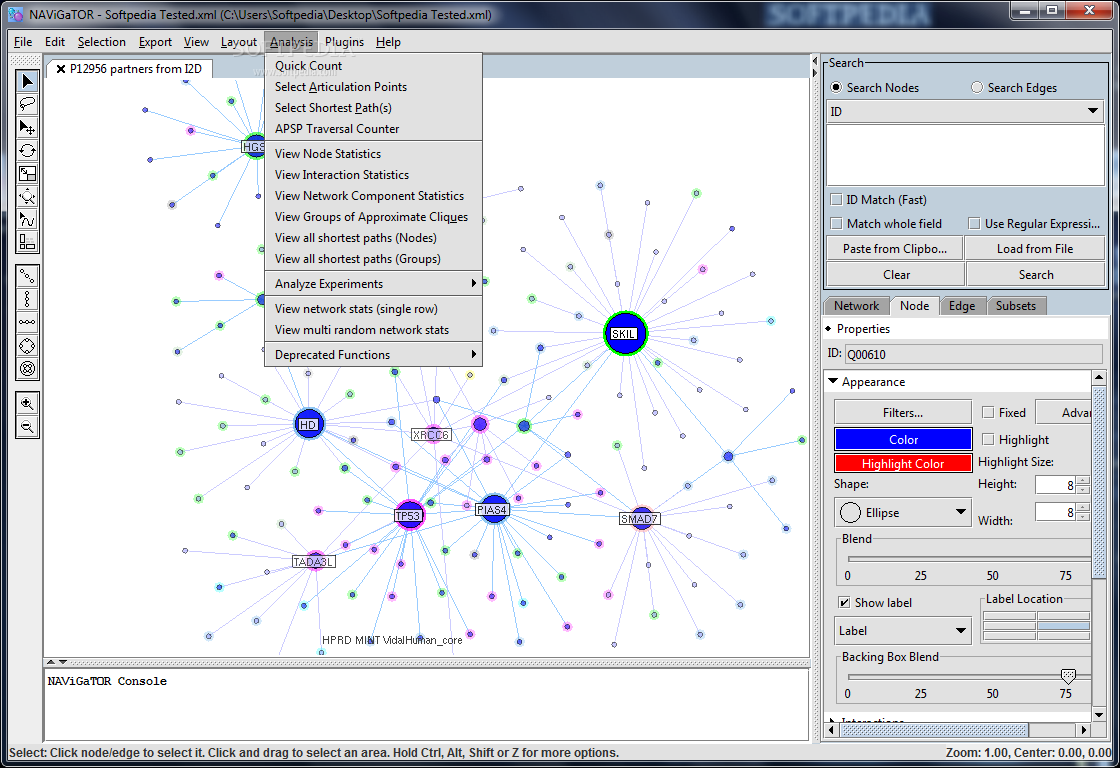Open the Subsets tab
Viewport: 1120px width, 768px height.
(1016, 306)
